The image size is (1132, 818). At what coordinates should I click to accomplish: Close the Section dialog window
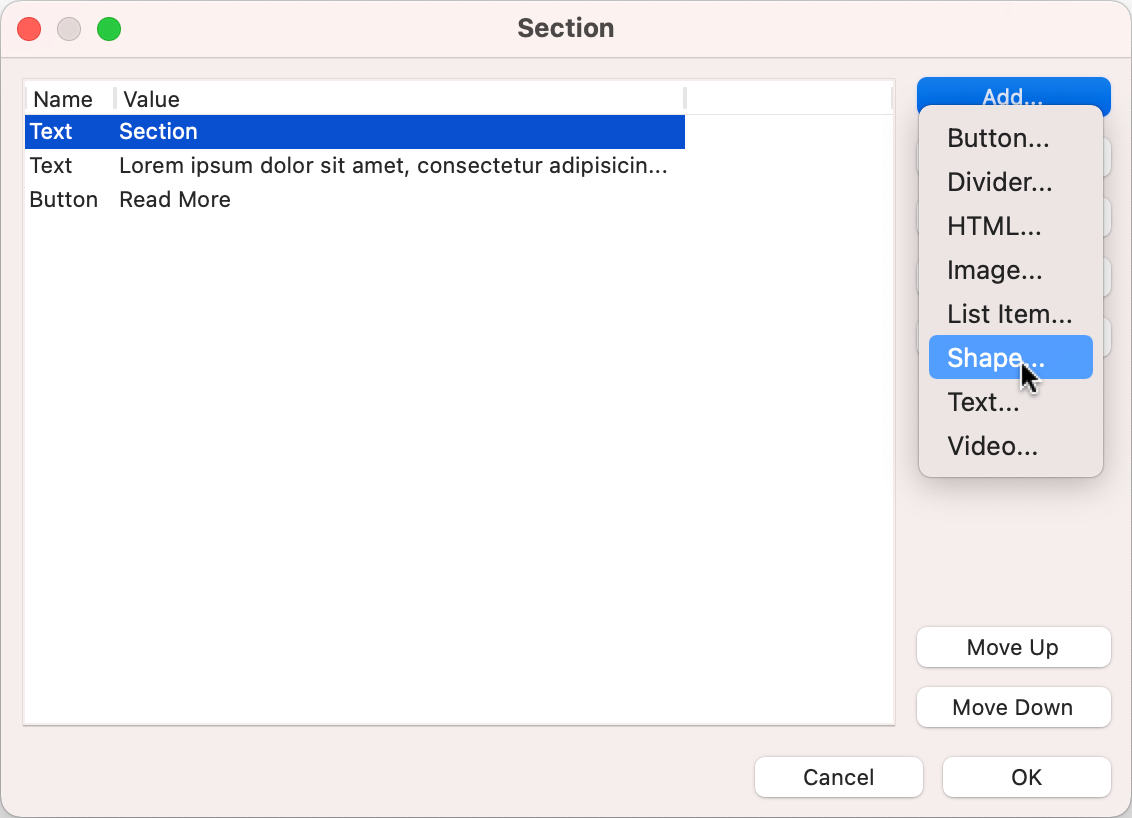[30, 29]
